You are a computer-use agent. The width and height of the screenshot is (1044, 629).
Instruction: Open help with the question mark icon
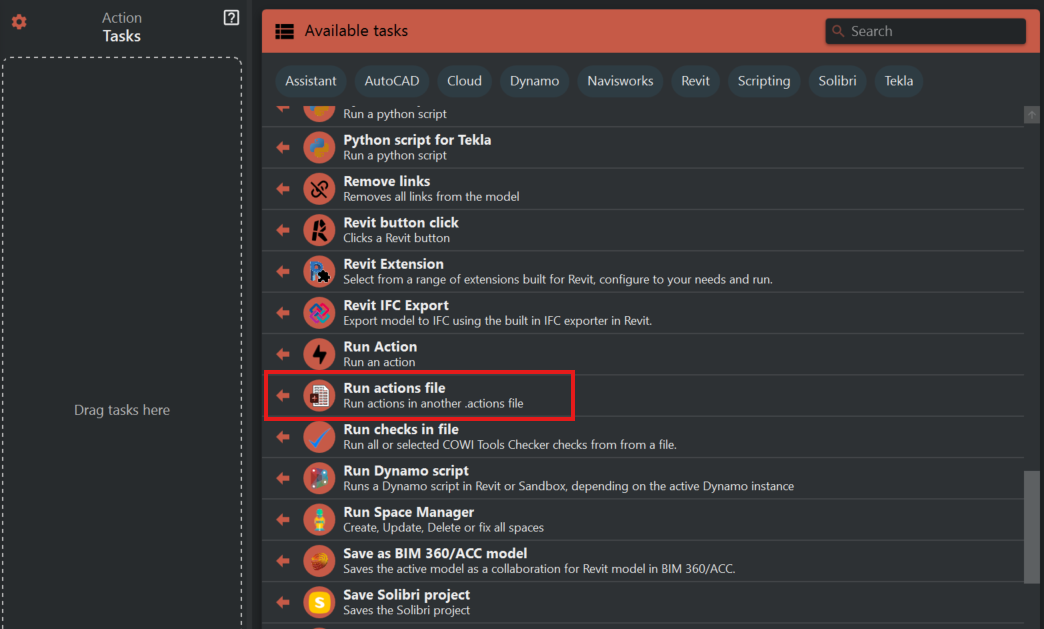click(231, 17)
